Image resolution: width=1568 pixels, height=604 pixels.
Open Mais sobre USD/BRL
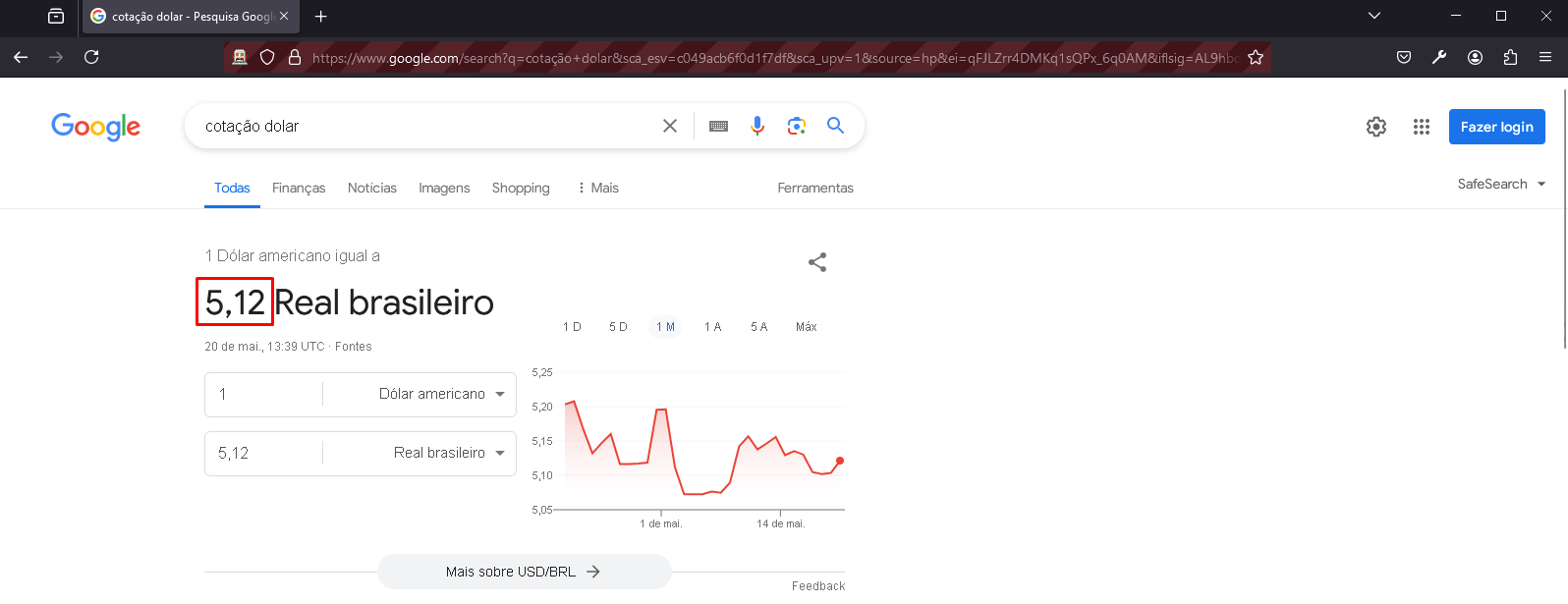pos(524,572)
